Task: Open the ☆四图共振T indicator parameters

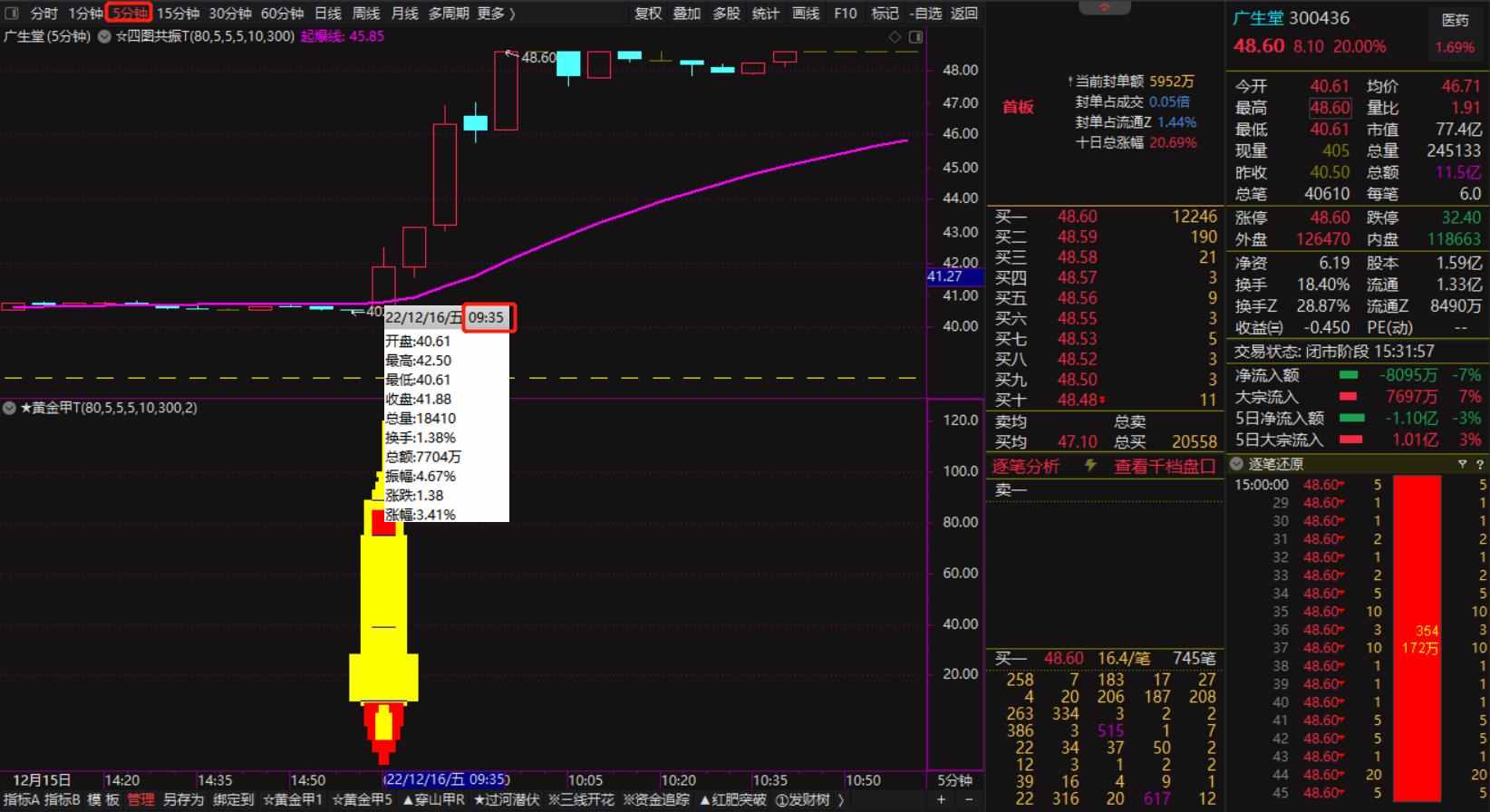Action: pyautogui.click(x=204, y=36)
